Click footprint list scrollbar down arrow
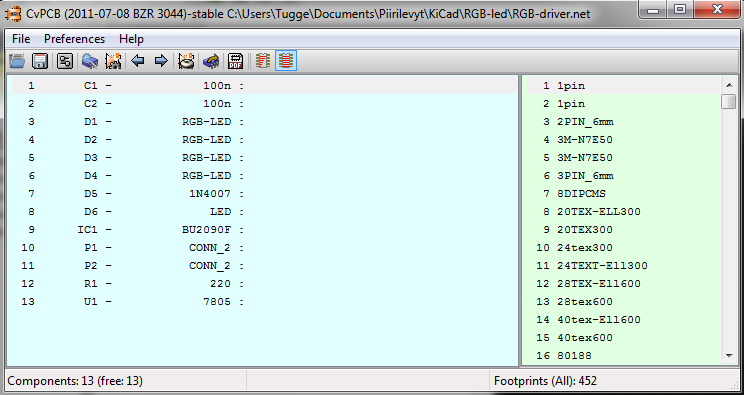The height and width of the screenshot is (395, 744). tap(729, 356)
